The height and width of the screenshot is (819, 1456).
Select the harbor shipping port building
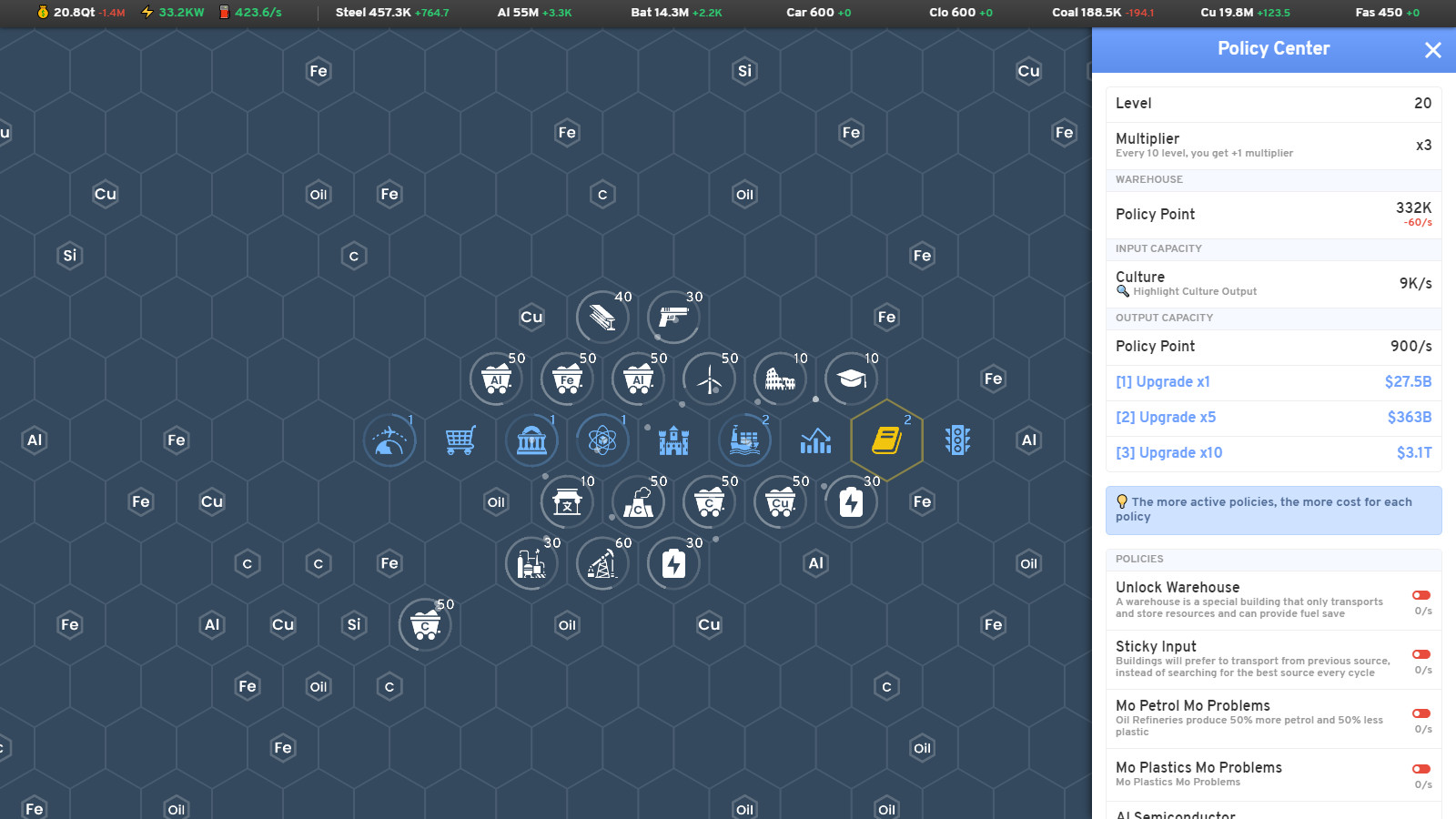pos(743,440)
